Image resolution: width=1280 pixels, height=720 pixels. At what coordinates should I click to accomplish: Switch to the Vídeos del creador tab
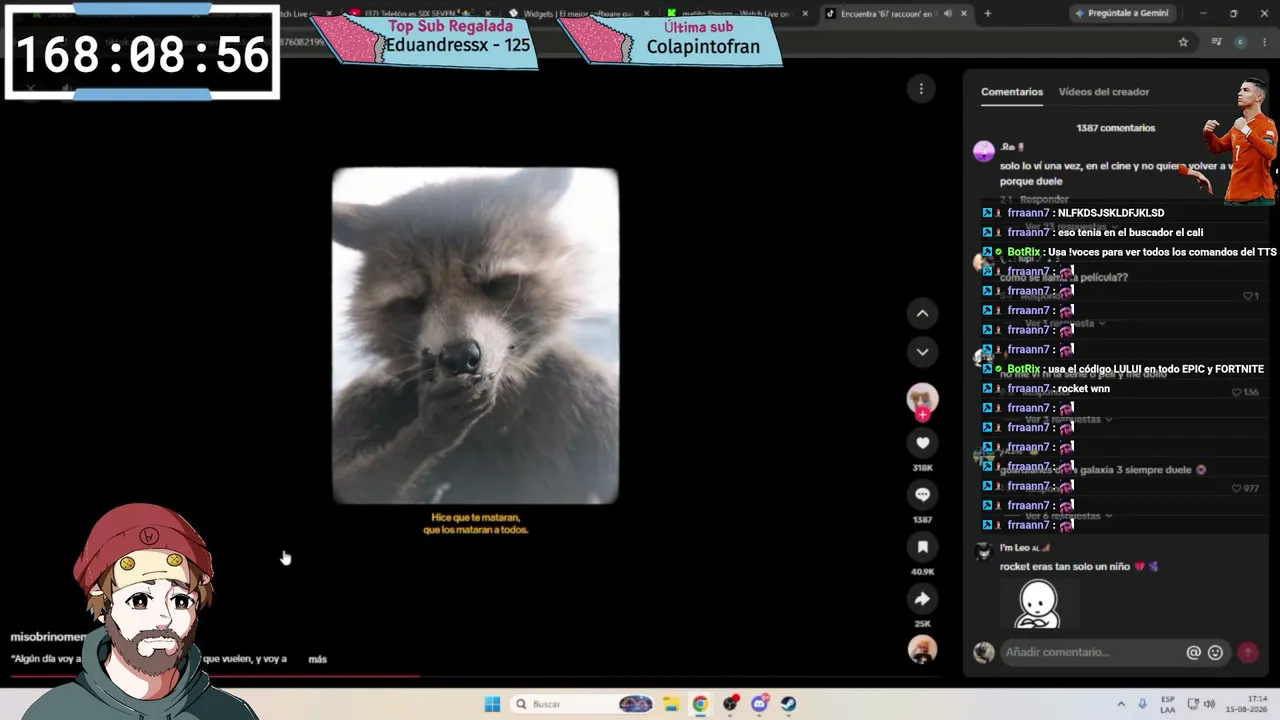click(x=1104, y=92)
